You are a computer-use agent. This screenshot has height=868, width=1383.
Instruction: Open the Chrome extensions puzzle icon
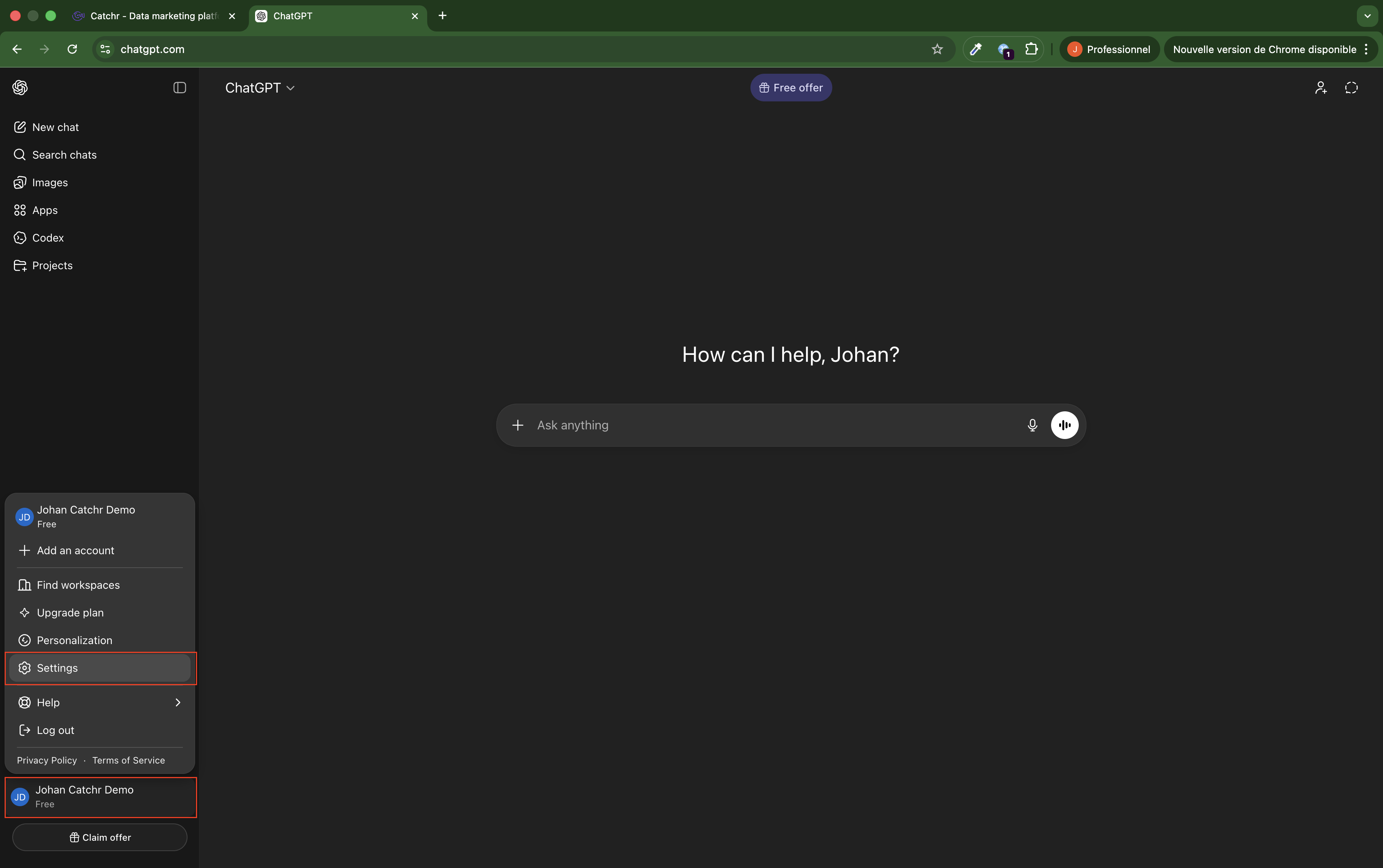click(x=1031, y=50)
